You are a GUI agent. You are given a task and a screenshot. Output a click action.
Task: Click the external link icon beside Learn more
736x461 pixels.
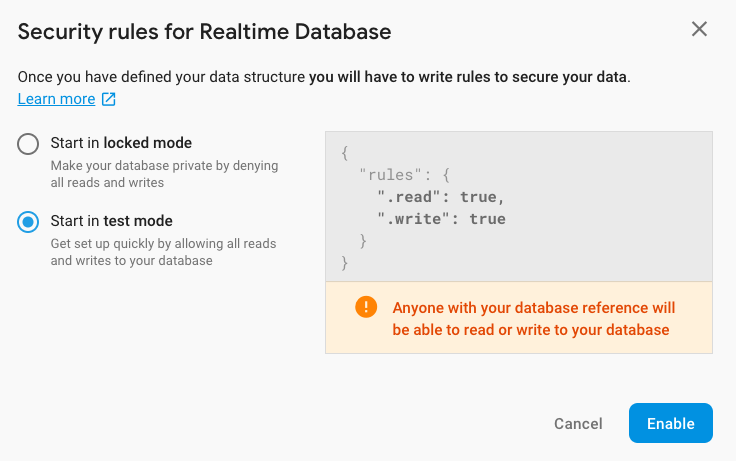pos(109,99)
